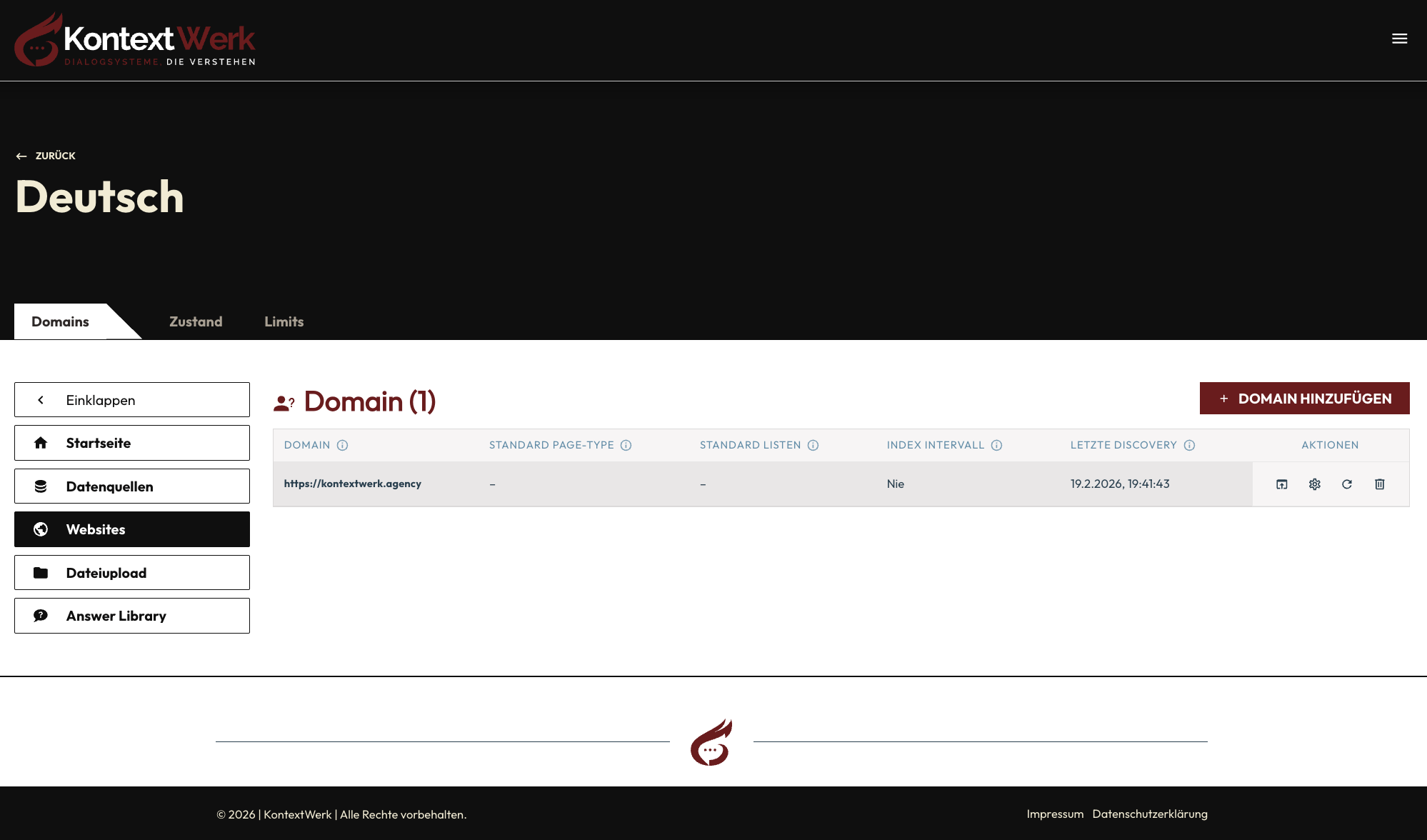This screenshot has height=840, width=1427.
Task: Open the Limits tab
Action: click(284, 321)
